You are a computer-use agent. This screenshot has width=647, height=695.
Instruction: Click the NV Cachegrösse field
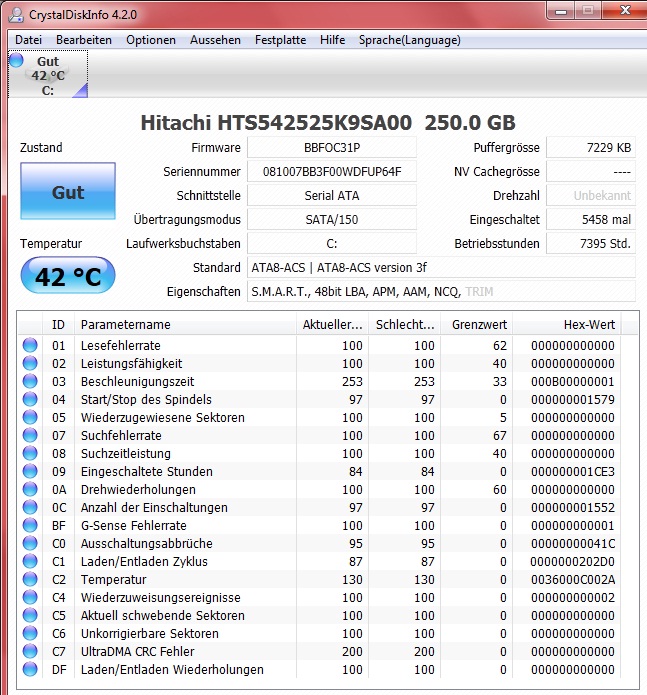[591, 172]
